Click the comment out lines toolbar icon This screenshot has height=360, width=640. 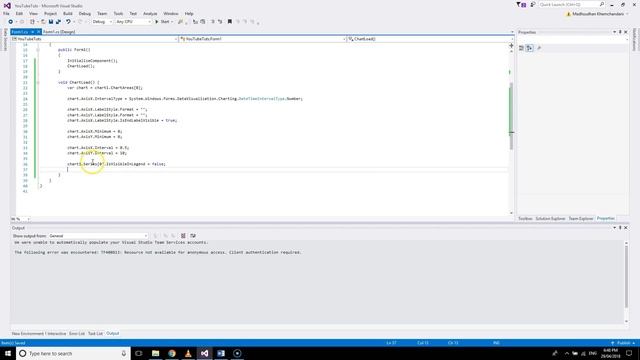(212, 22)
